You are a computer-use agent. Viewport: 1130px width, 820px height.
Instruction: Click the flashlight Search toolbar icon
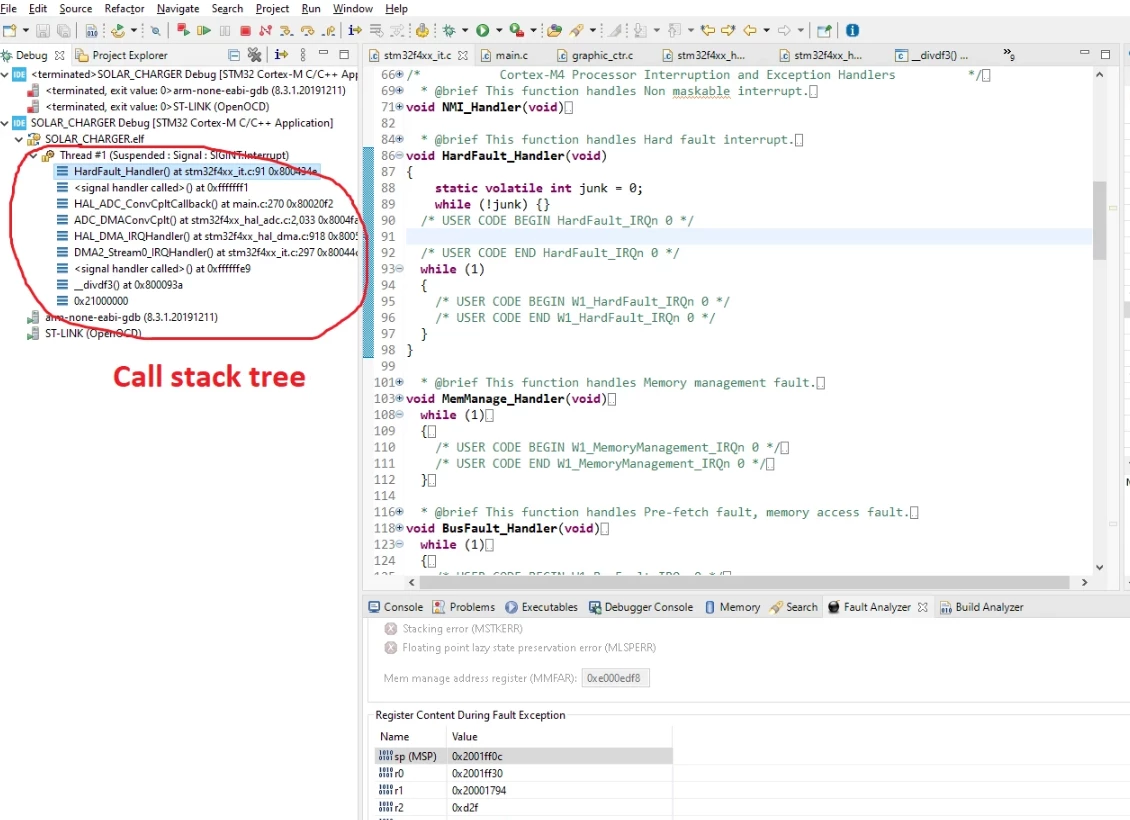point(576,30)
